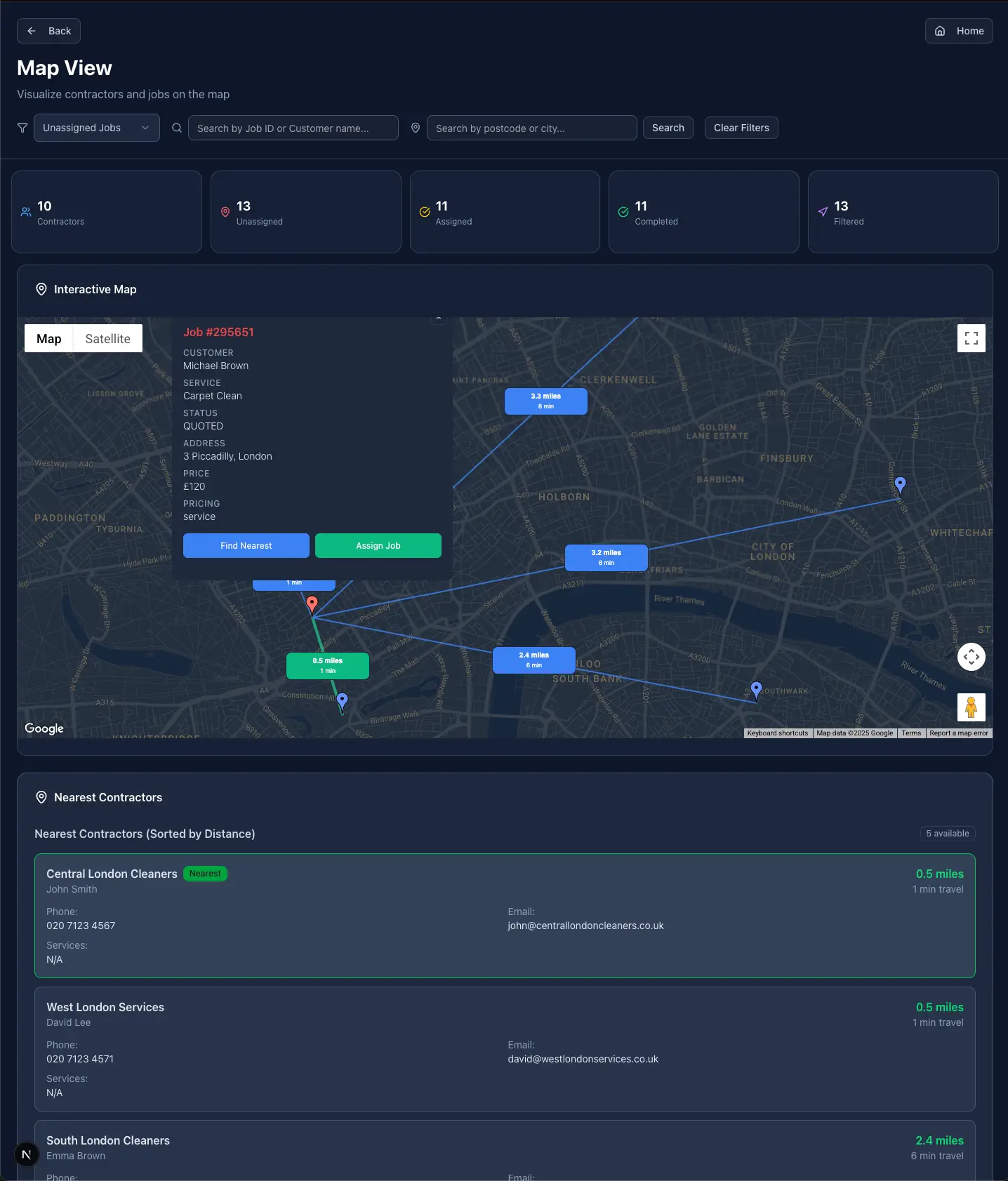Click the red unassigned pin icon
Screen dimensions: 1008x1181
pyautogui.click(x=225, y=212)
